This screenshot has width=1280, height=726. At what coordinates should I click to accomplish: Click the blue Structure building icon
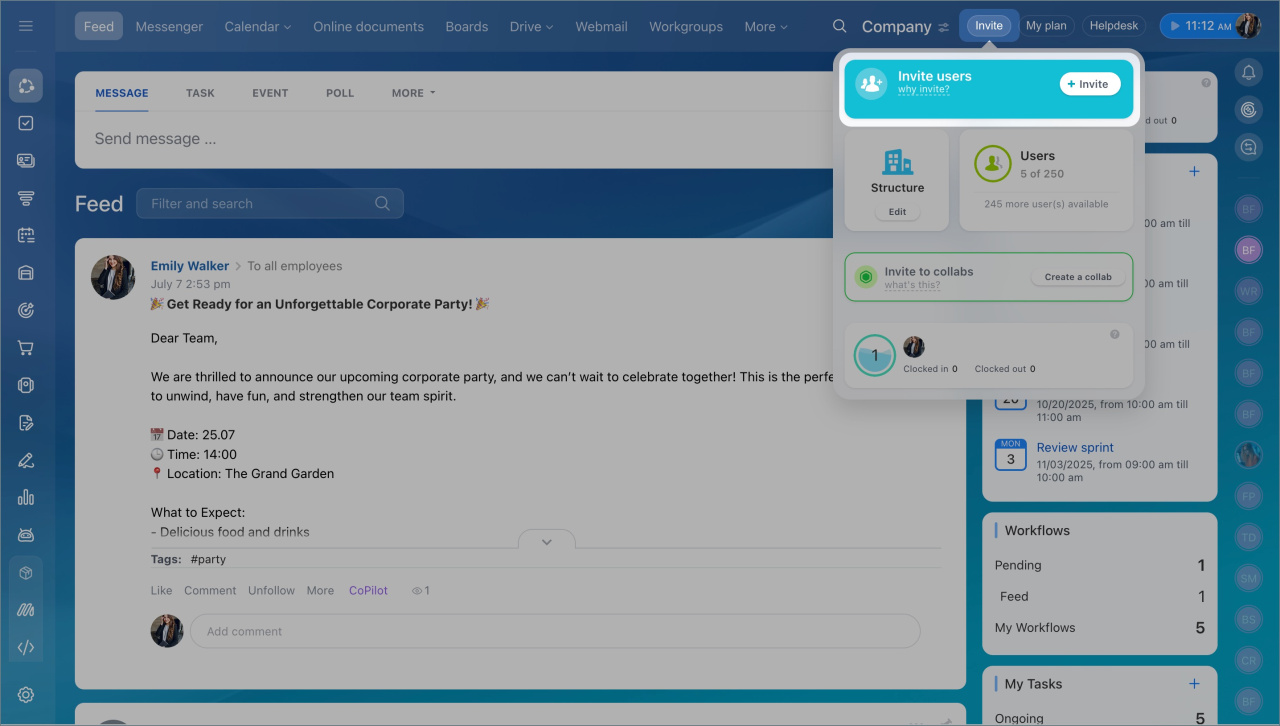click(x=897, y=162)
